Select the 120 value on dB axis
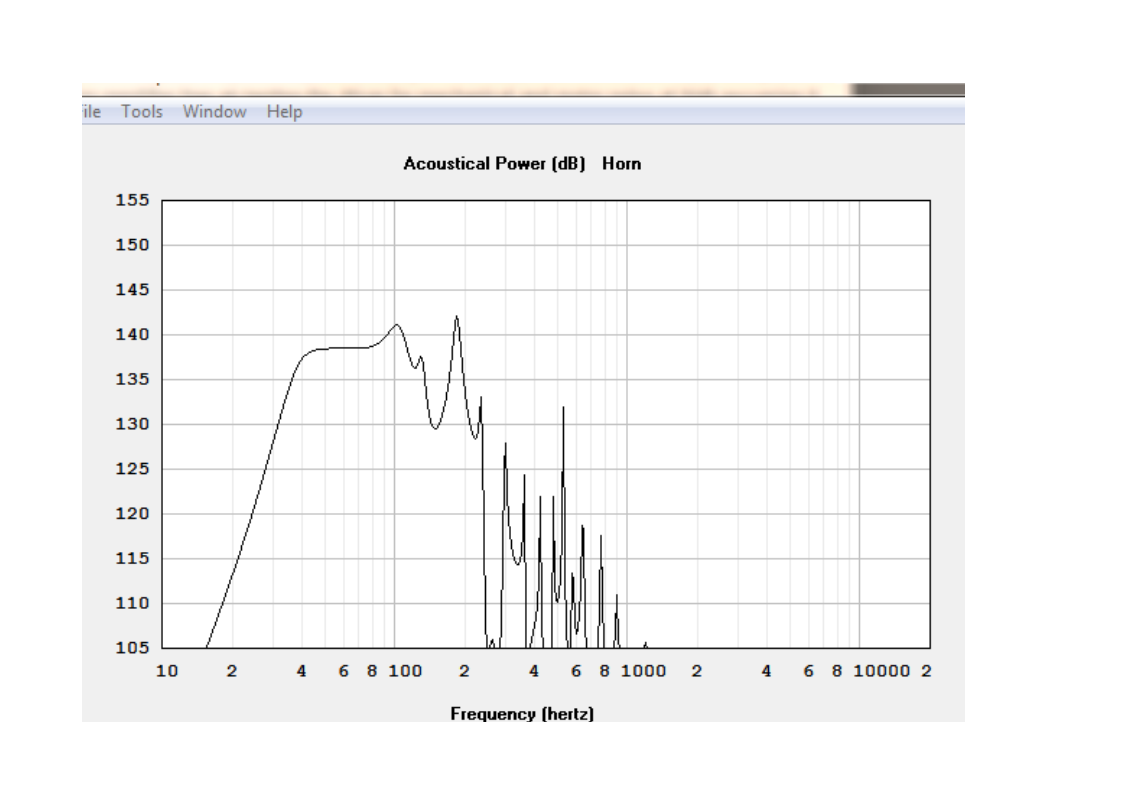 click(x=132, y=514)
